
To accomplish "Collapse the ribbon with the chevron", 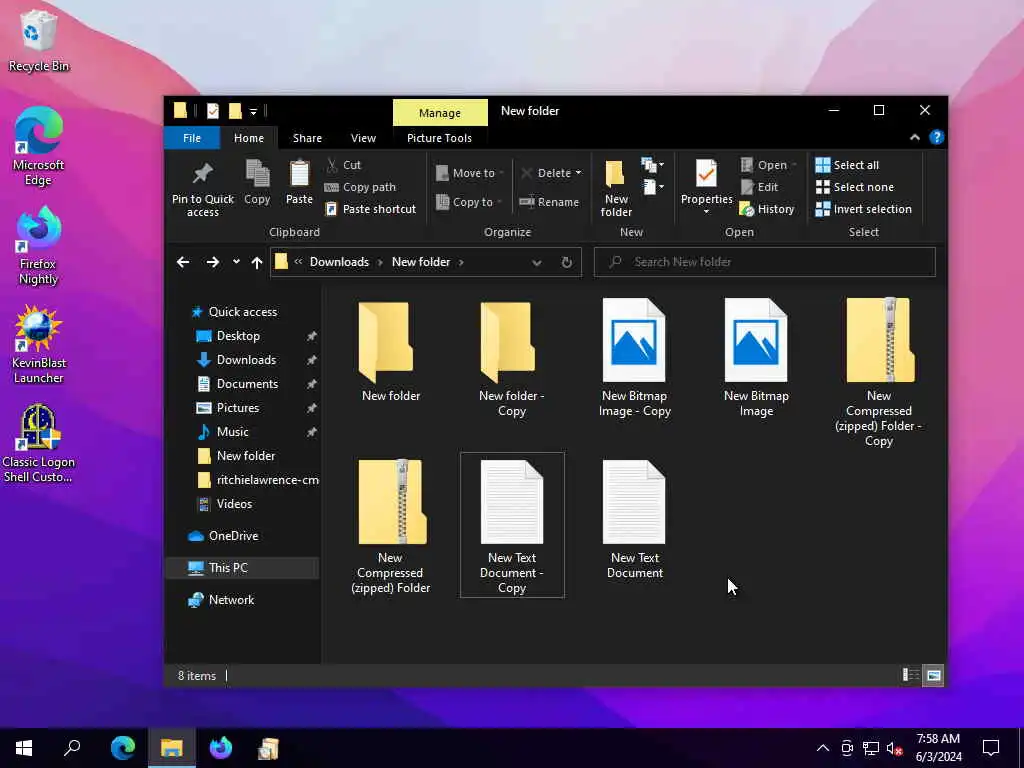I will pyautogui.click(x=915, y=137).
